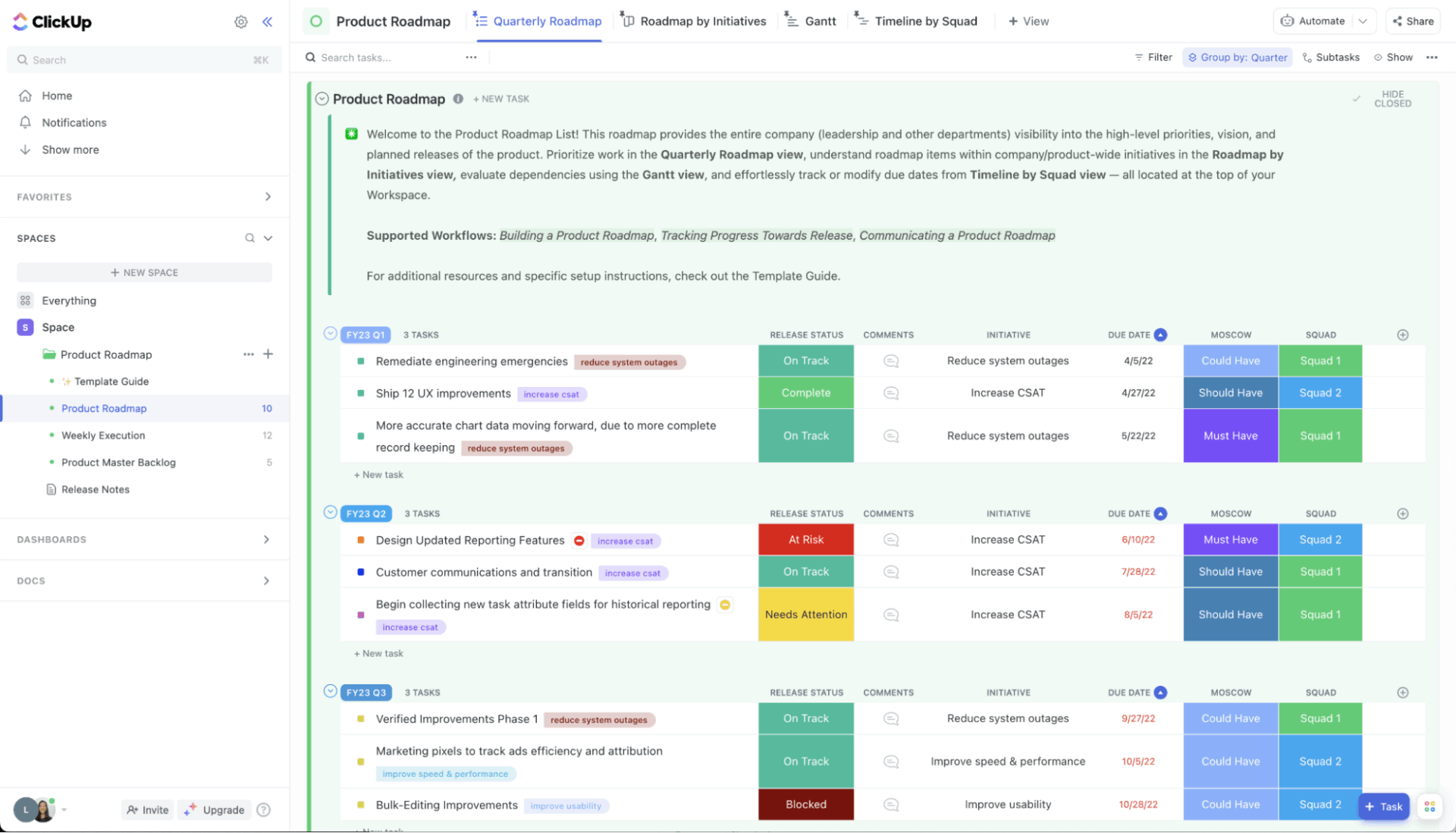The image size is (1456, 833).
Task: Click the plus icon beside FY23 Q1 header
Action: [x=1402, y=335]
